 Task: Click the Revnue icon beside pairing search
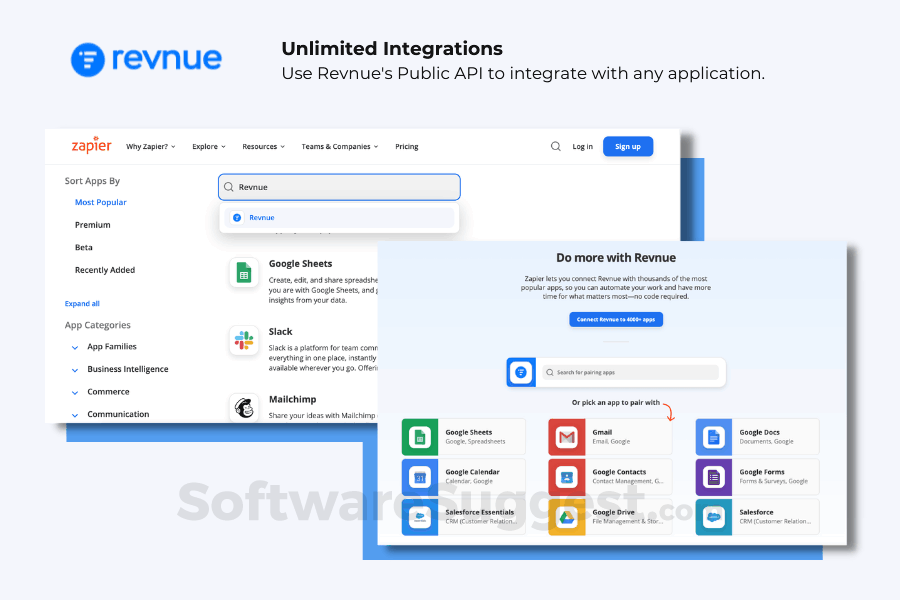click(521, 372)
